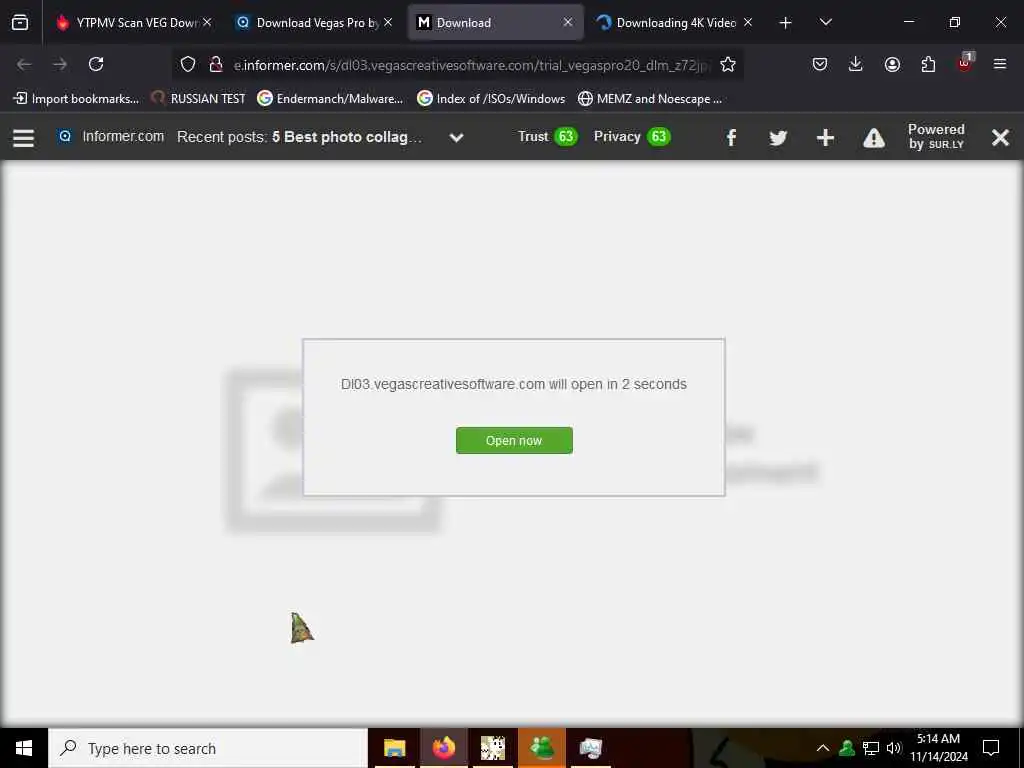This screenshot has height=768, width=1024.
Task: Expand the list all tabs chevron
Action: click(825, 22)
